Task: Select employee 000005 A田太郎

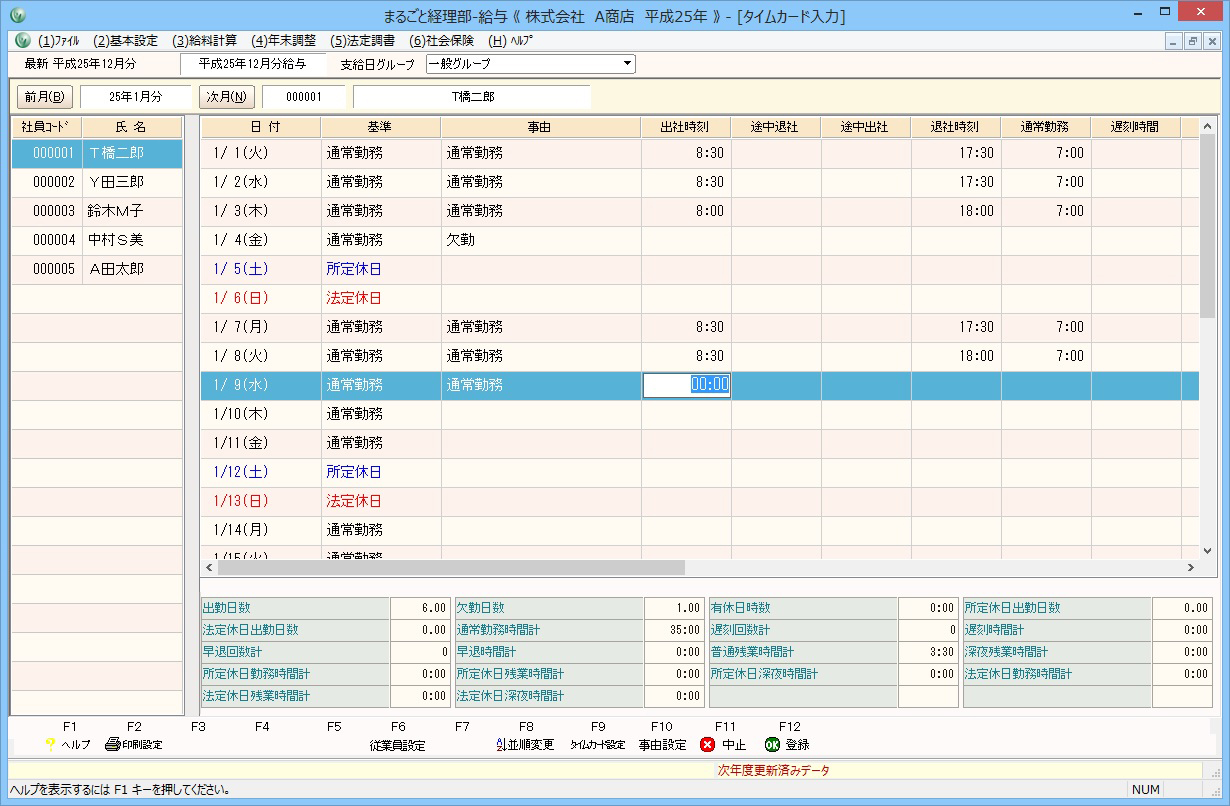Action: [97, 269]
